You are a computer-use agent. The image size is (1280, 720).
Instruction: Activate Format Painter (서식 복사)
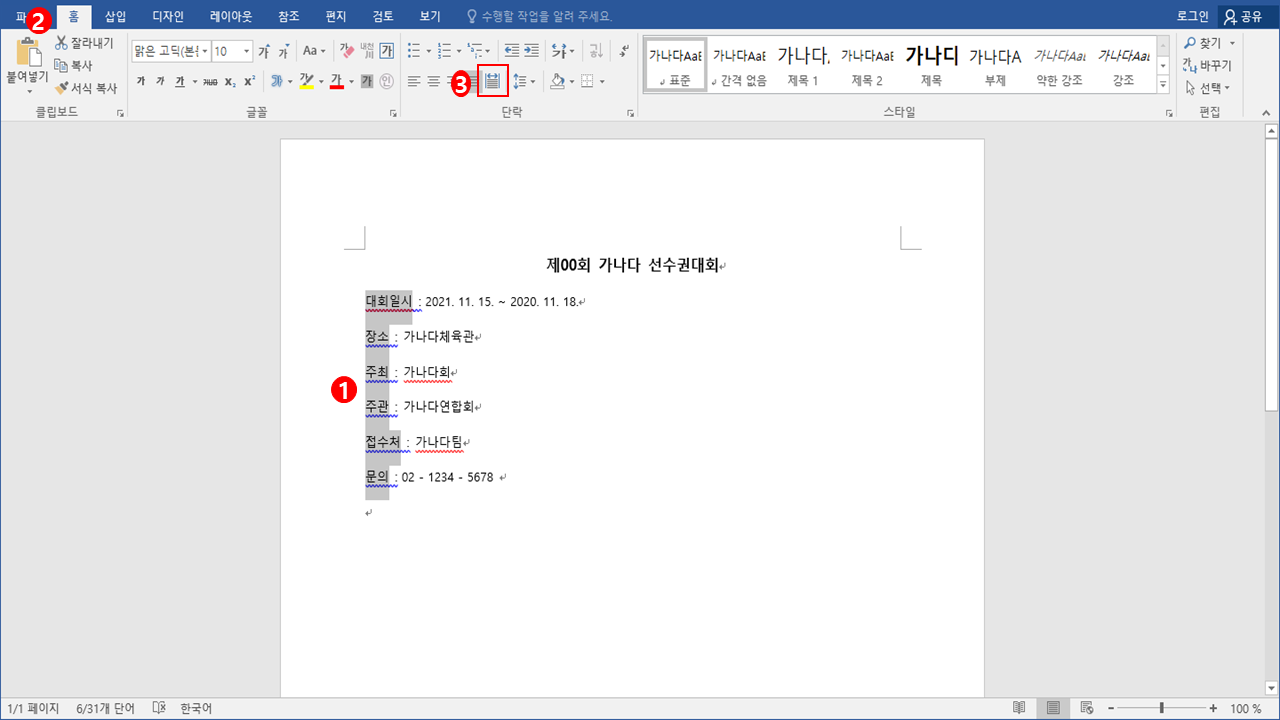[85, 88]
